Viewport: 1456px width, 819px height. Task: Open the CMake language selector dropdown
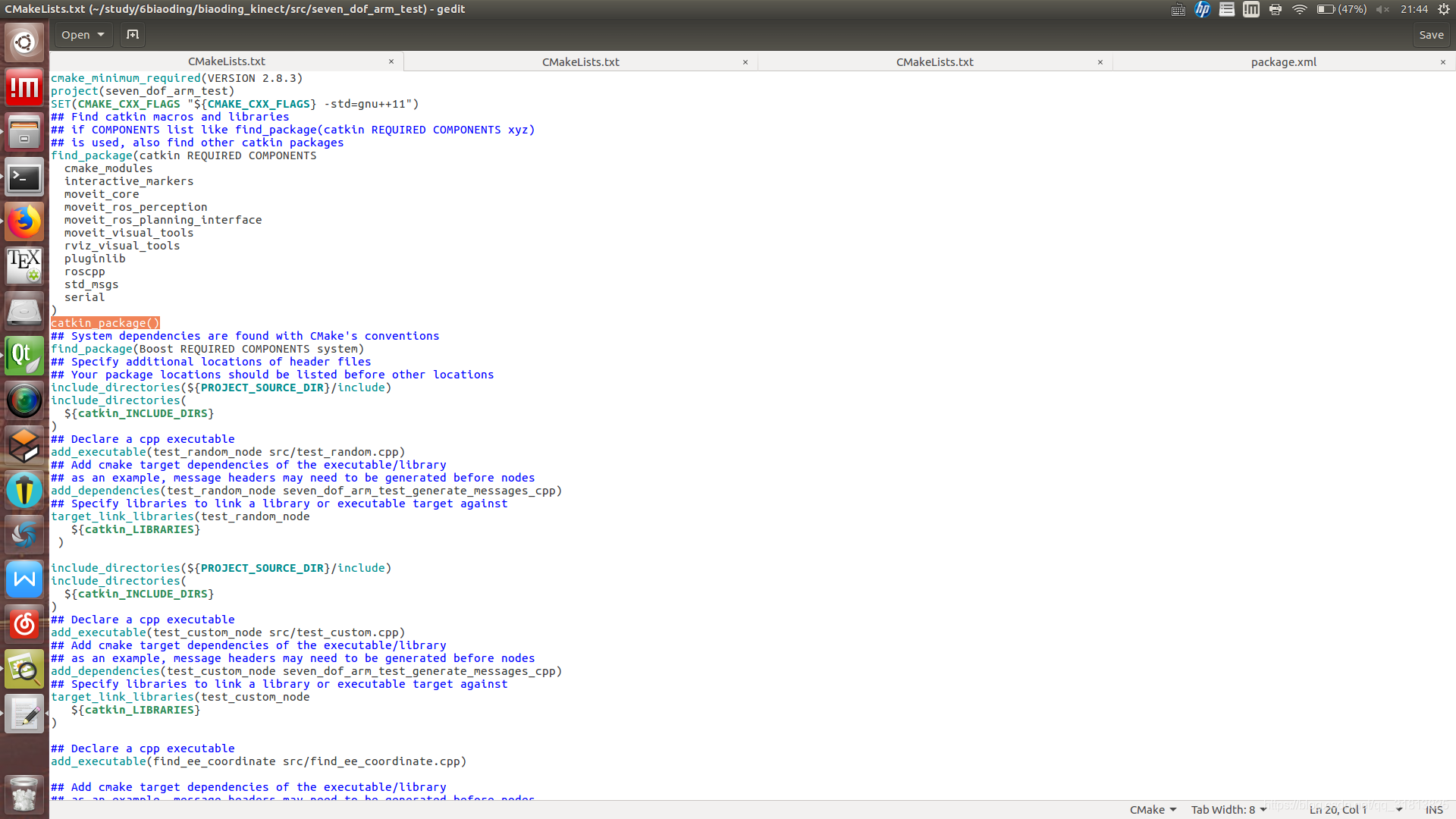click(1153, 810)
